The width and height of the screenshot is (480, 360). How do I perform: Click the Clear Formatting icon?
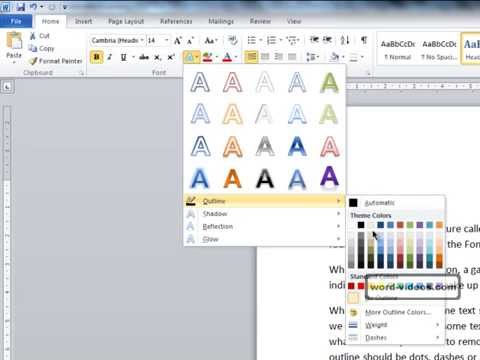click(233, 40)
